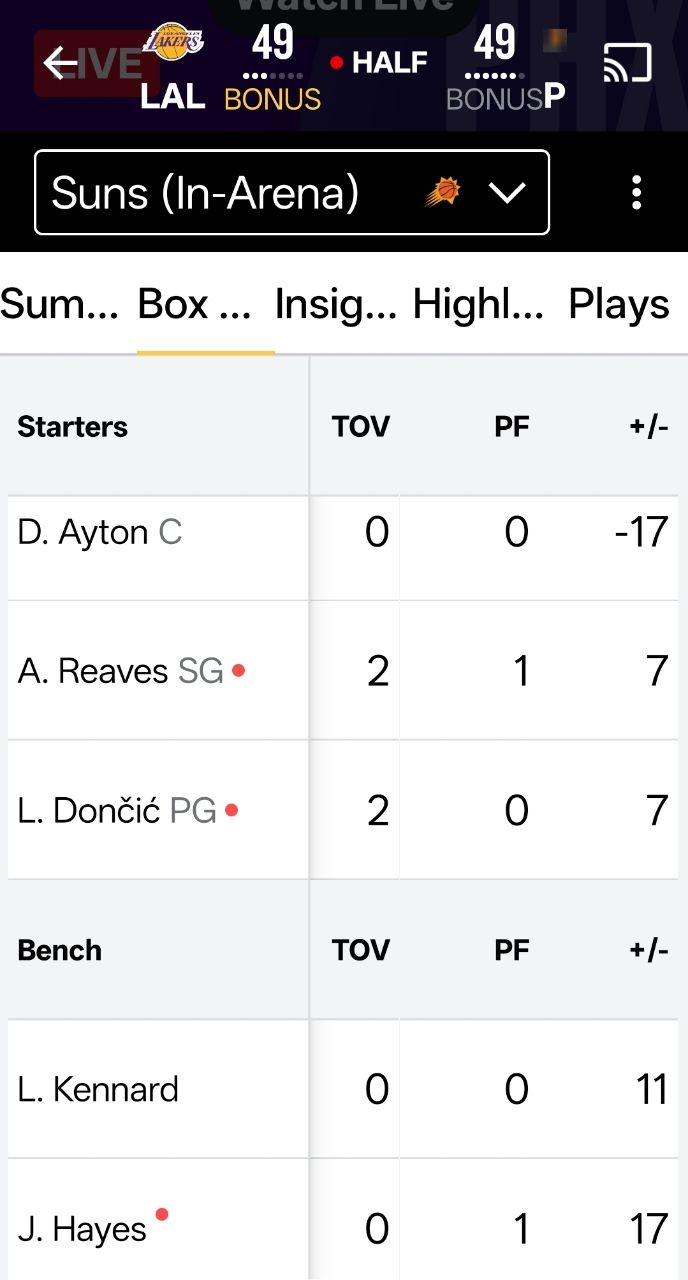Tap the back arrow icon
The image size is (688, 1280).
(x=61, y=64)
